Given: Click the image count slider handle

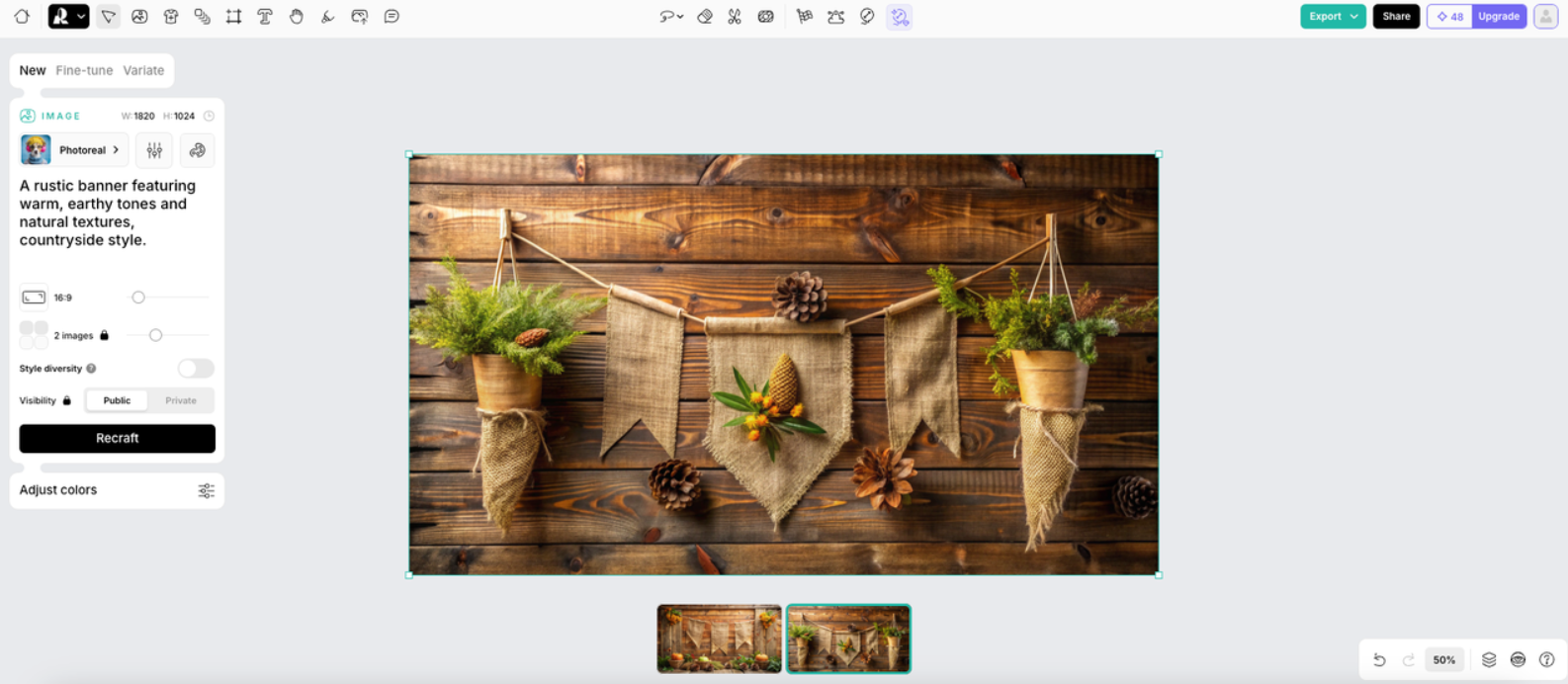Looking at the screenshot, I should coord(155,335).
